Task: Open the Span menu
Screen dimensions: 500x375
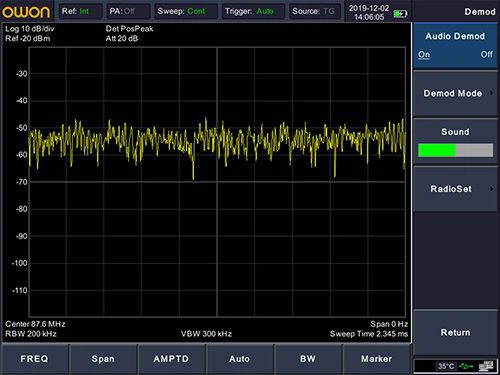Action: click(103, 359)
